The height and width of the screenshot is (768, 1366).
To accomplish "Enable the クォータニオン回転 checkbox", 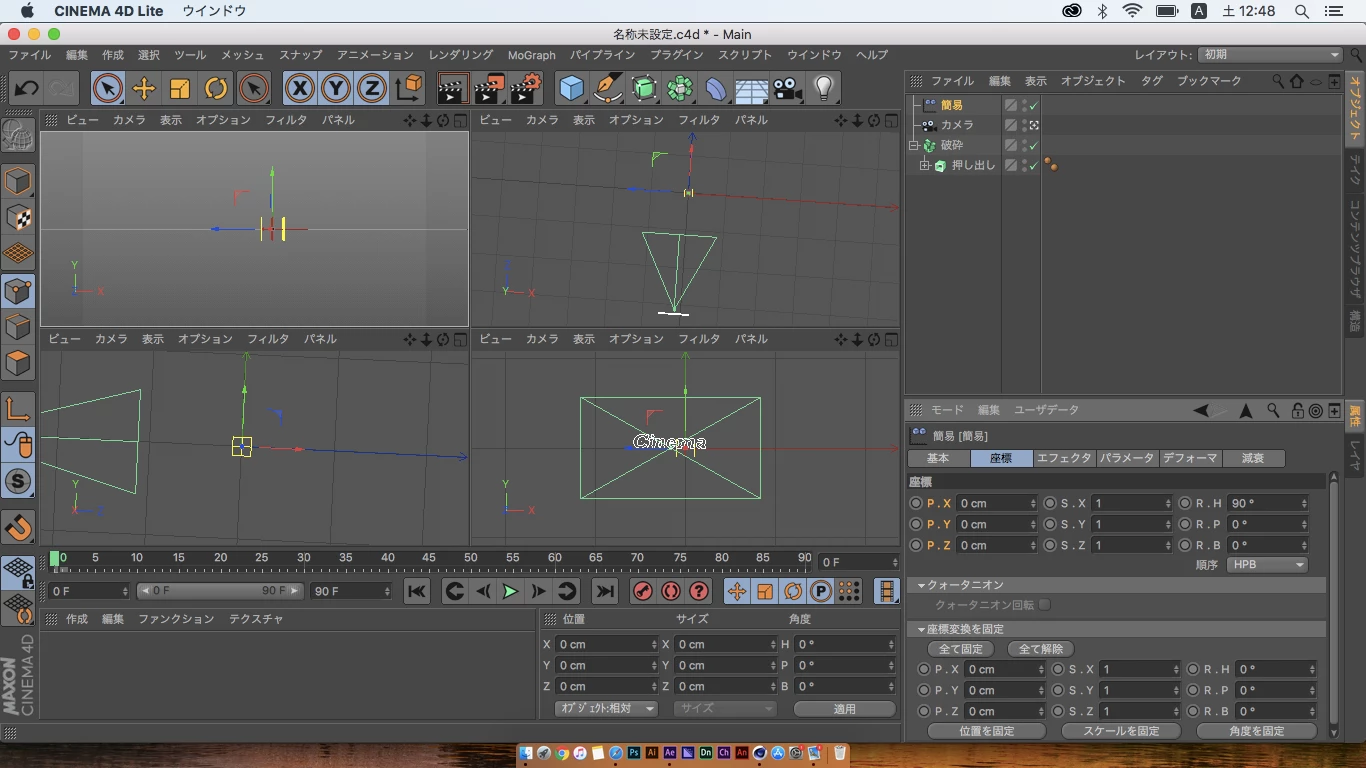I will tap(1044, 605).
